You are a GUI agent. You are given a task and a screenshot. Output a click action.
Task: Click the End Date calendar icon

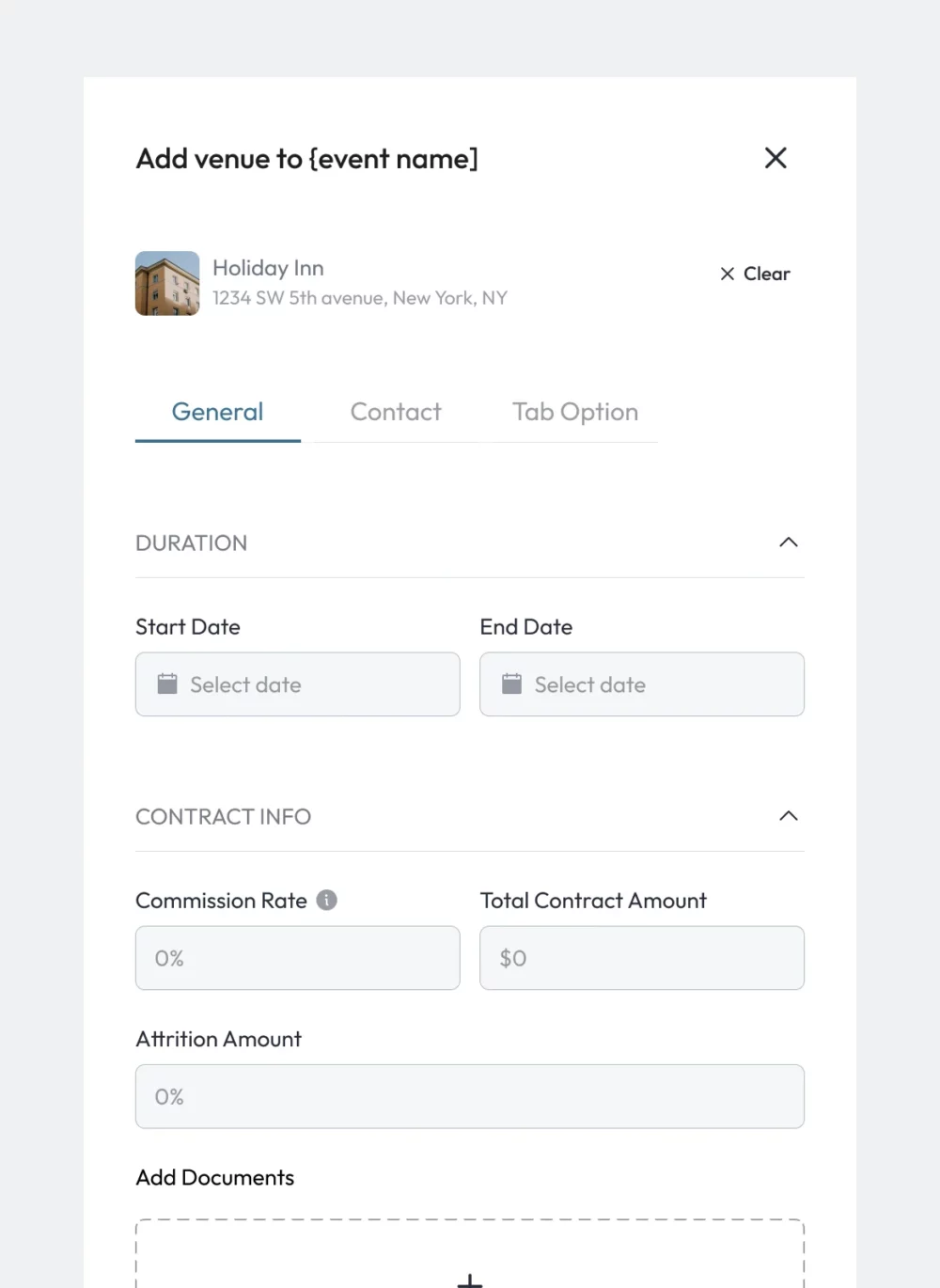511,683
